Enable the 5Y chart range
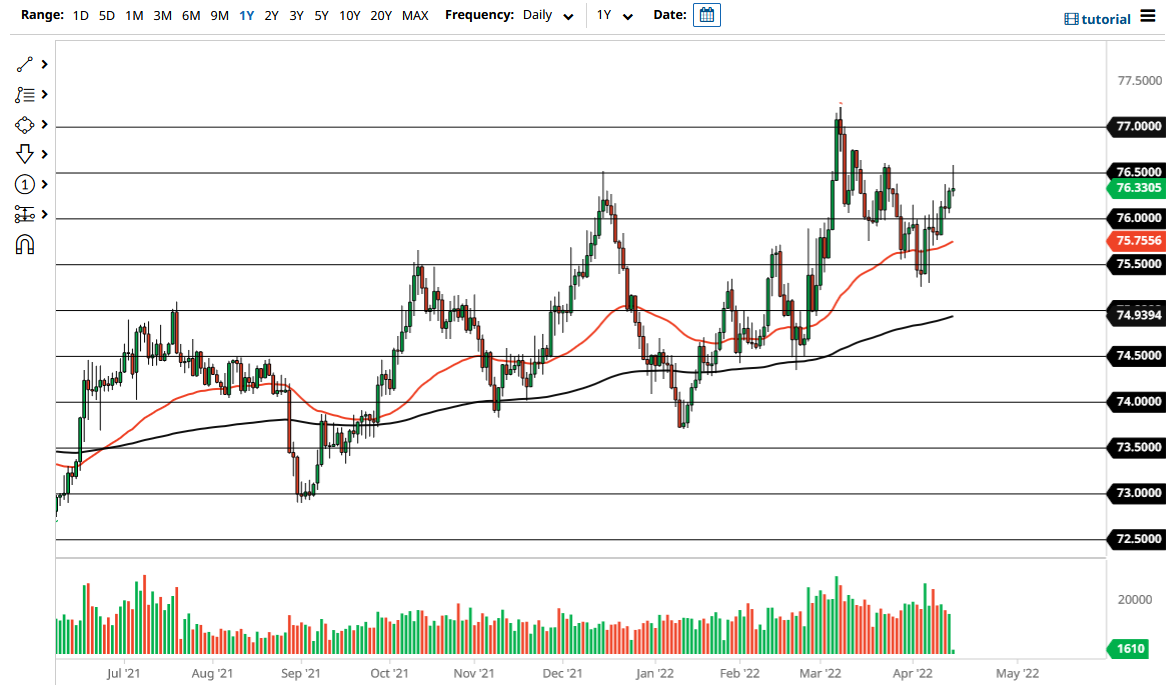Screen dimensions: 1171x697 321,15
